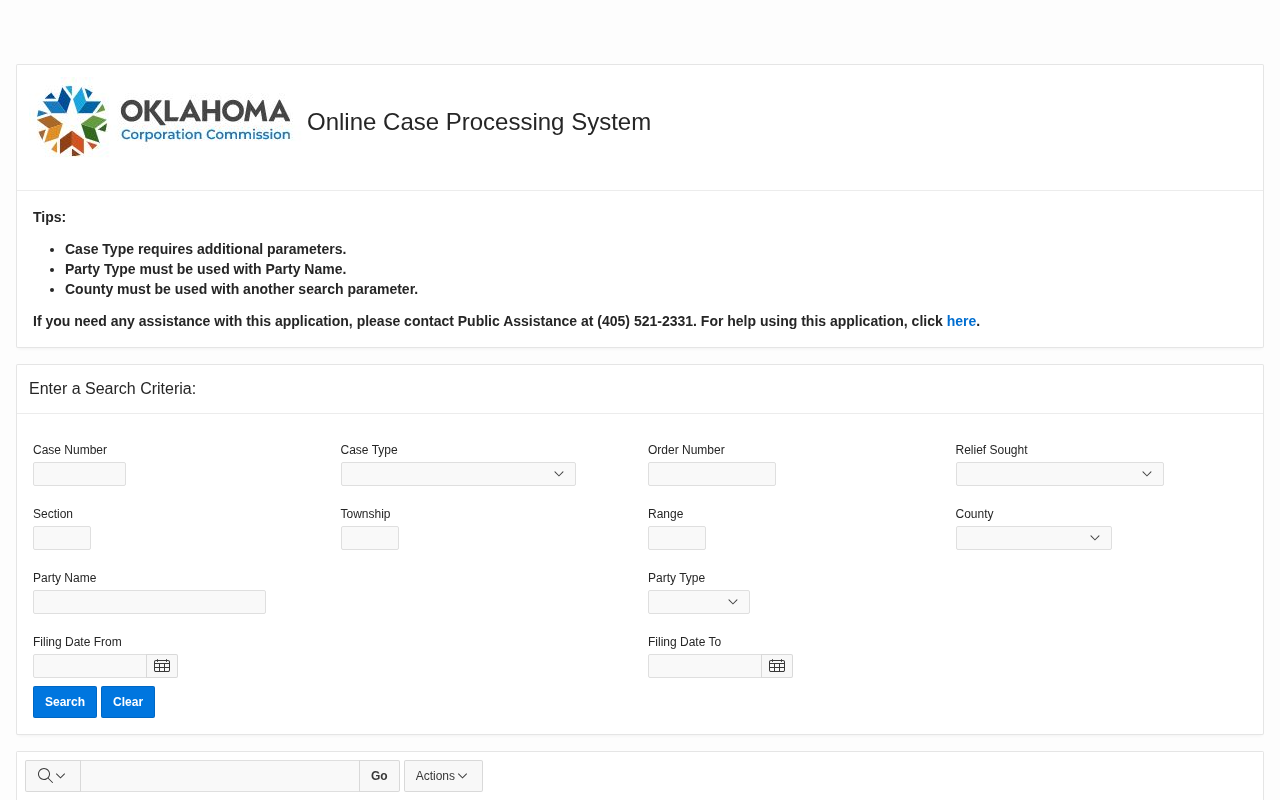Focus the Township input box
This screenshot has height=800, width=1280.
coord(369,538)
